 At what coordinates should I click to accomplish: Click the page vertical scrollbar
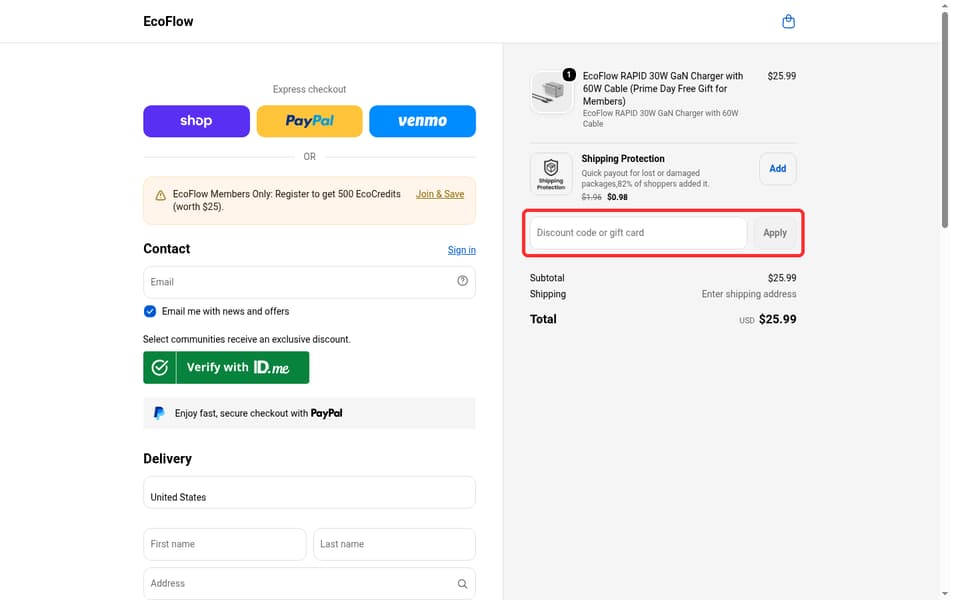click(x=945, y=119)
